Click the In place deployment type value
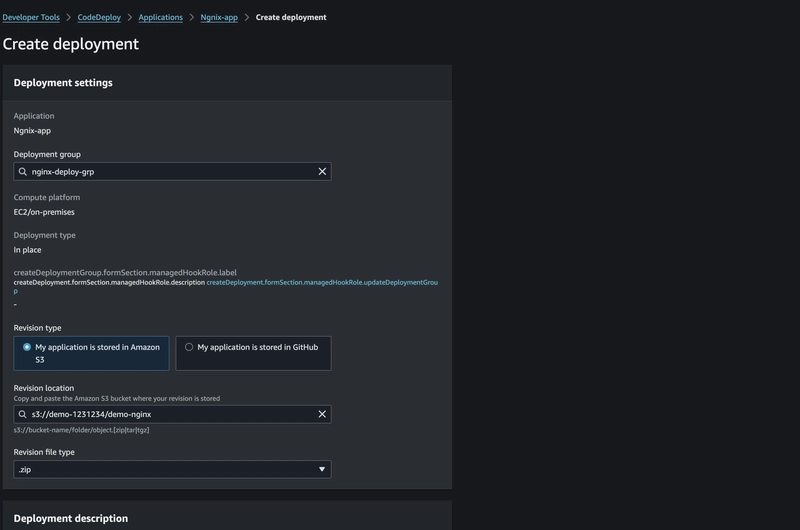The image size is (800, 530). click(28, 250)
